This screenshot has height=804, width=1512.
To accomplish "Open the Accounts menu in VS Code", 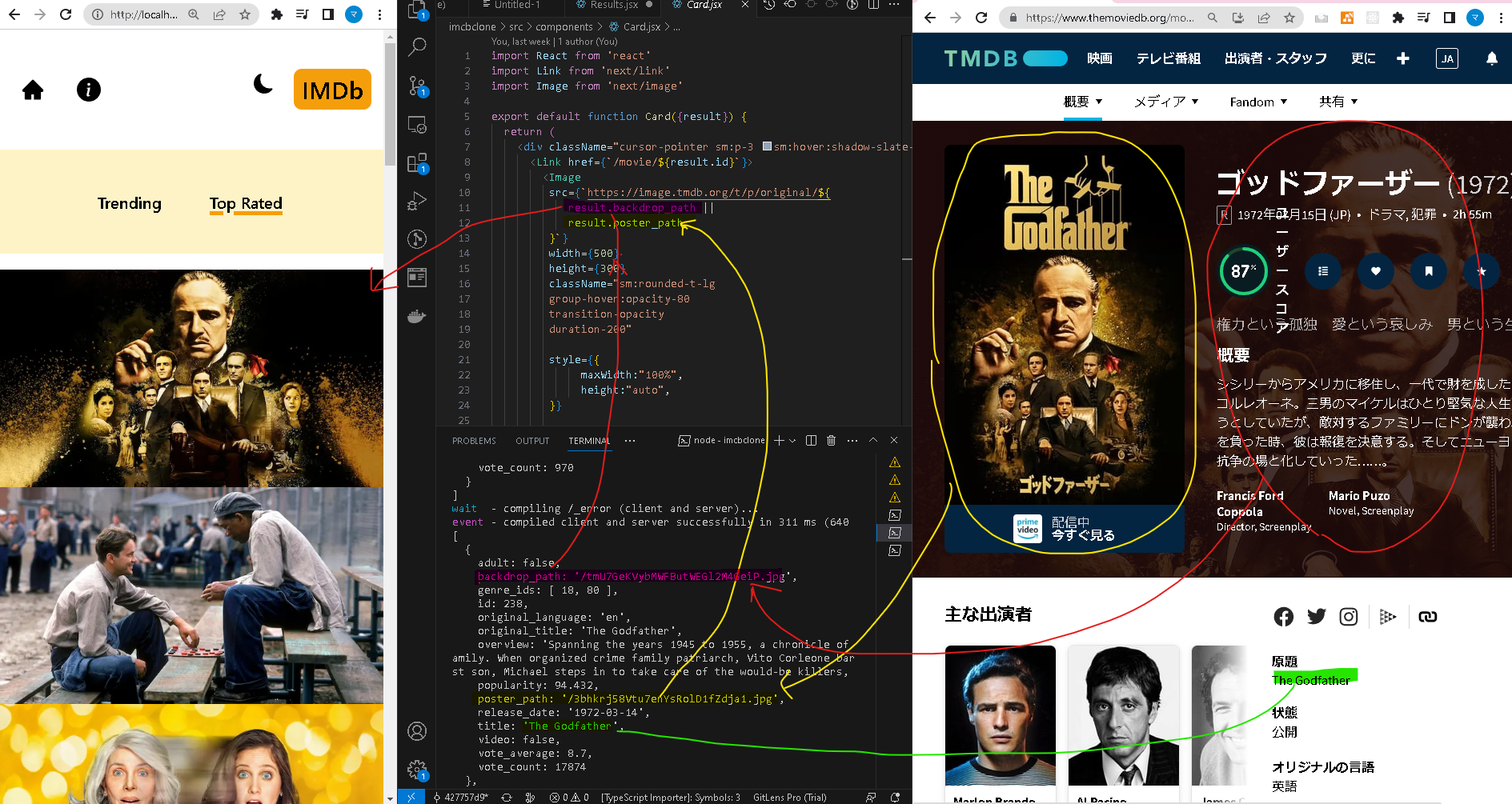I will point(417,731).
